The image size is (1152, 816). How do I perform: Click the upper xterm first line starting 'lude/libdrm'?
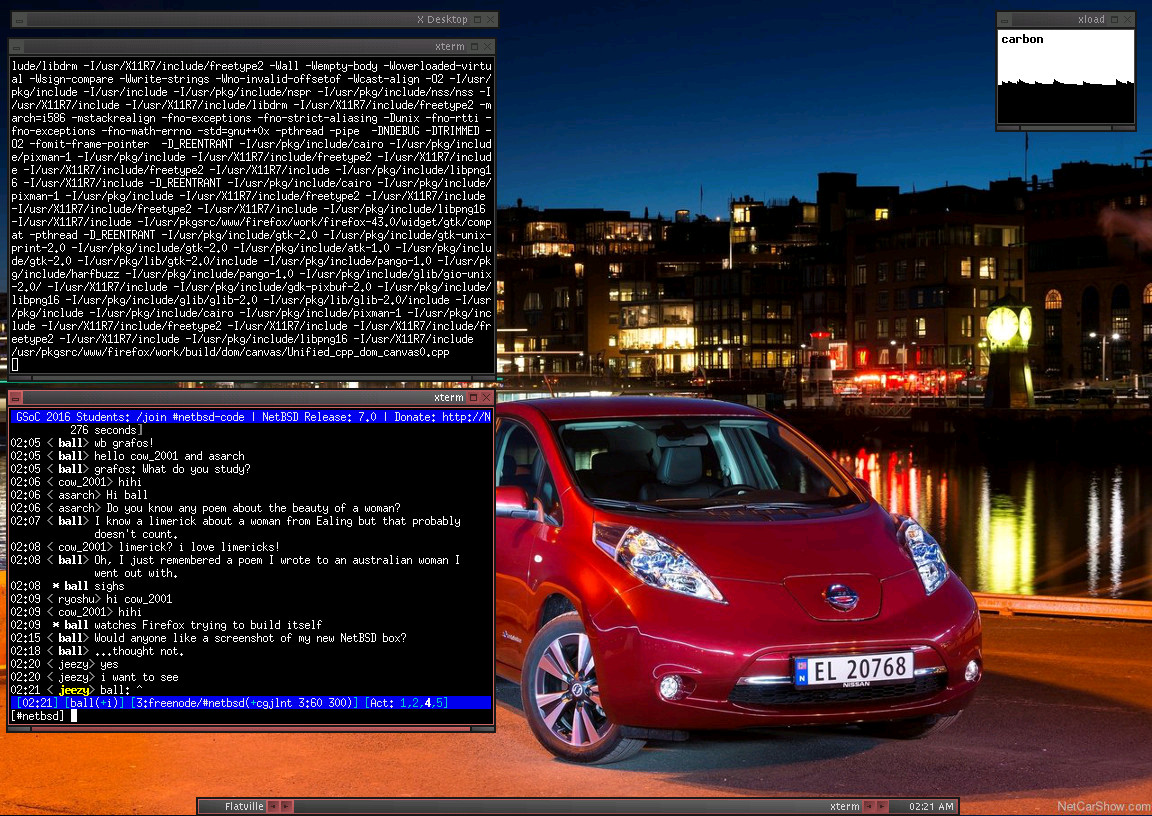pos(251,66)
